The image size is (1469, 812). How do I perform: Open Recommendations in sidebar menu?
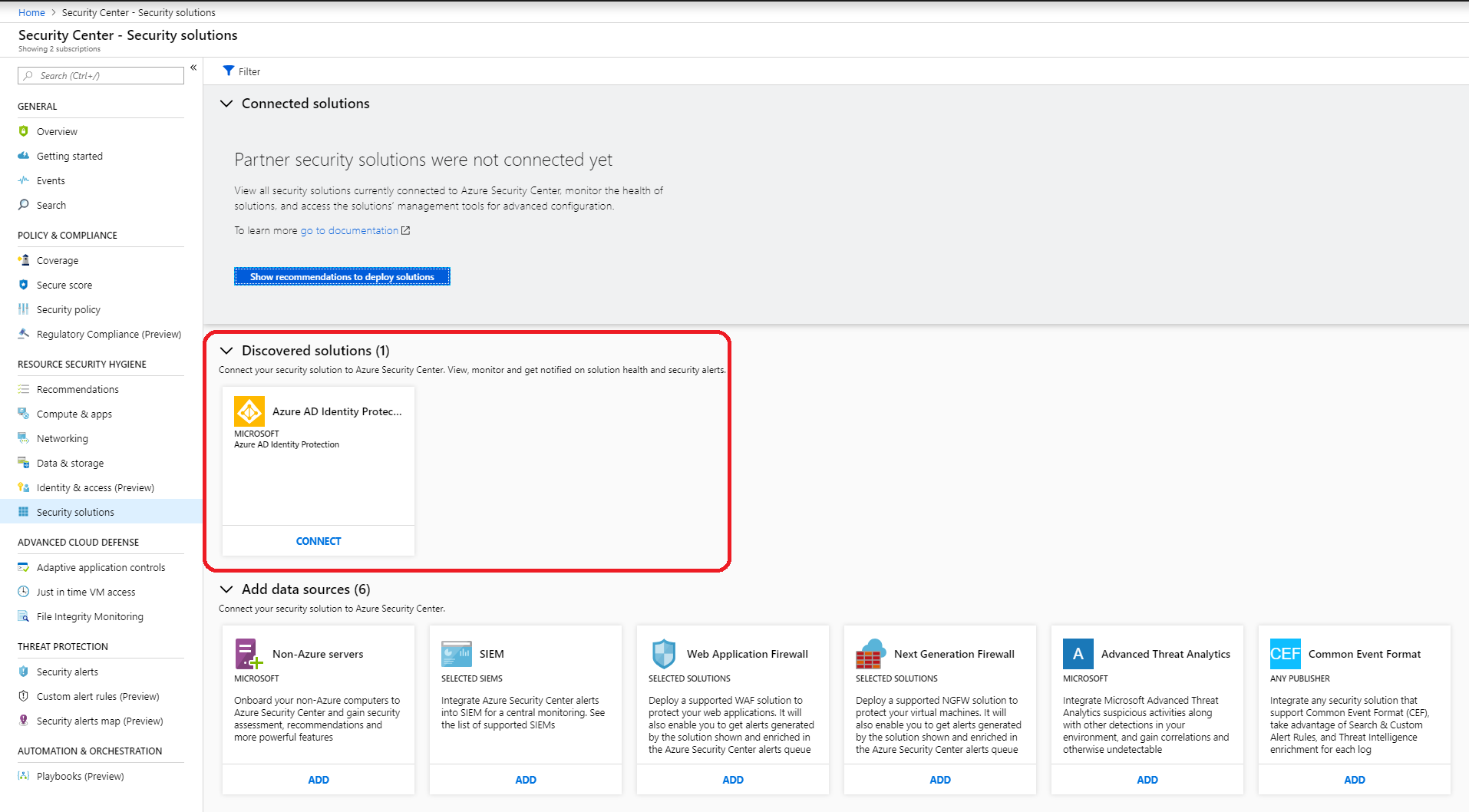click(x=78, y=390)
